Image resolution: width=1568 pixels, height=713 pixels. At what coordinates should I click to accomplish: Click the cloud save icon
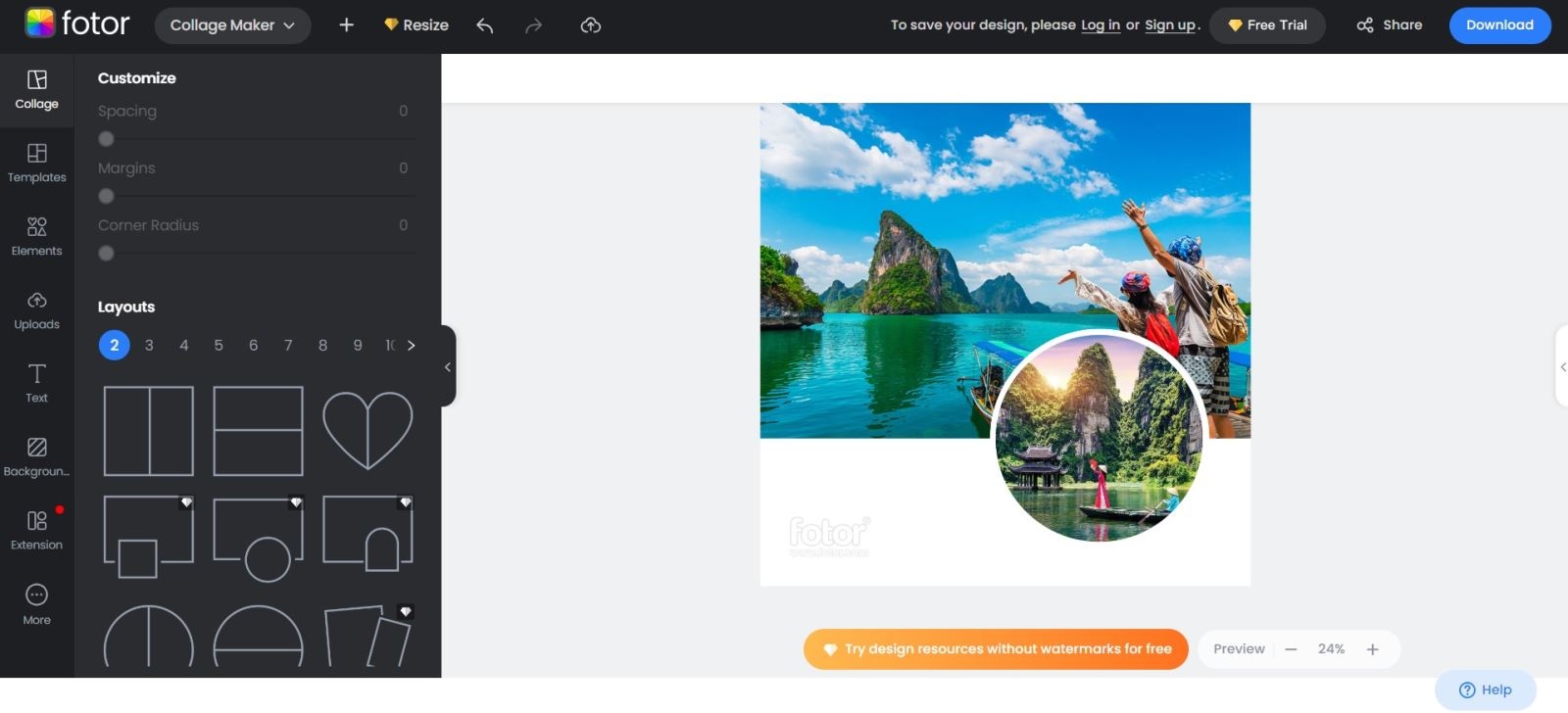tap(590, 25)
